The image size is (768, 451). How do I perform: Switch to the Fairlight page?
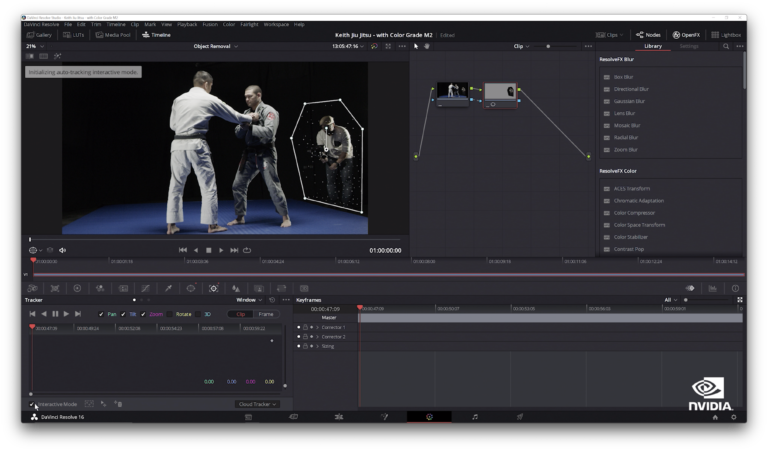tap(474, 417)
